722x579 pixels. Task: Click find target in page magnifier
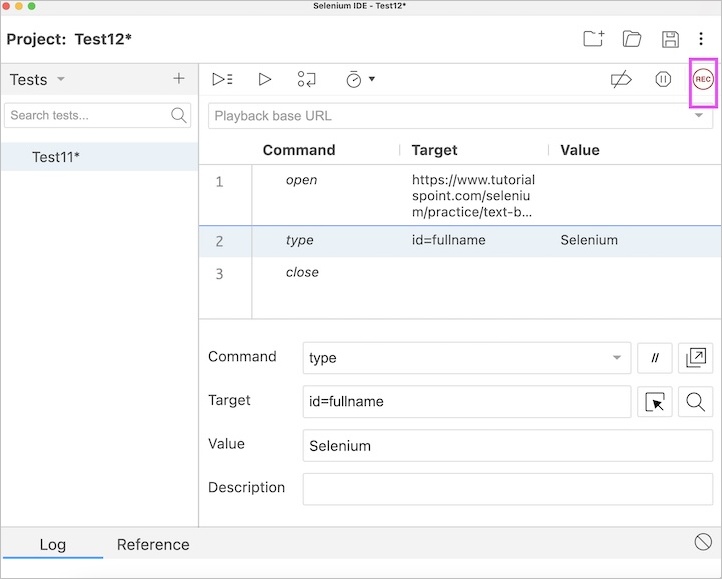[696, 402]
